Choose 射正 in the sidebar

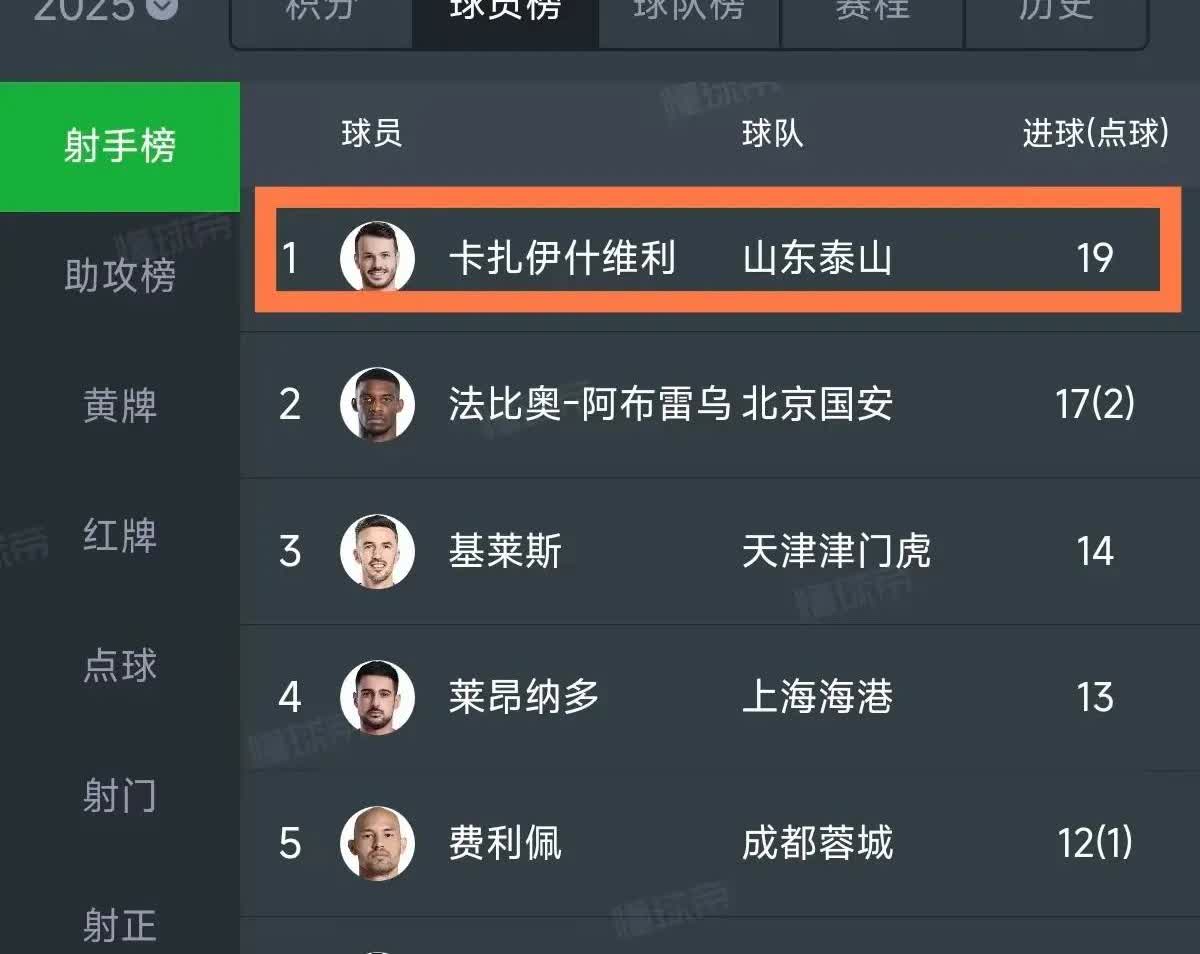point(120,926)
